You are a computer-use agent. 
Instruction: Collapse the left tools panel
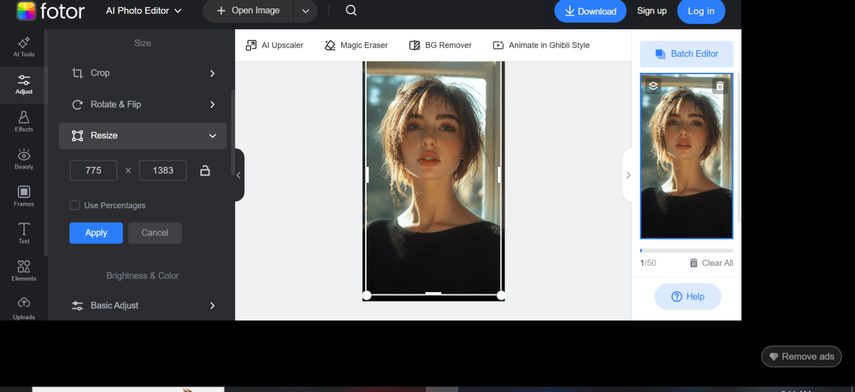pyautogui.click(x=239, y=175)
